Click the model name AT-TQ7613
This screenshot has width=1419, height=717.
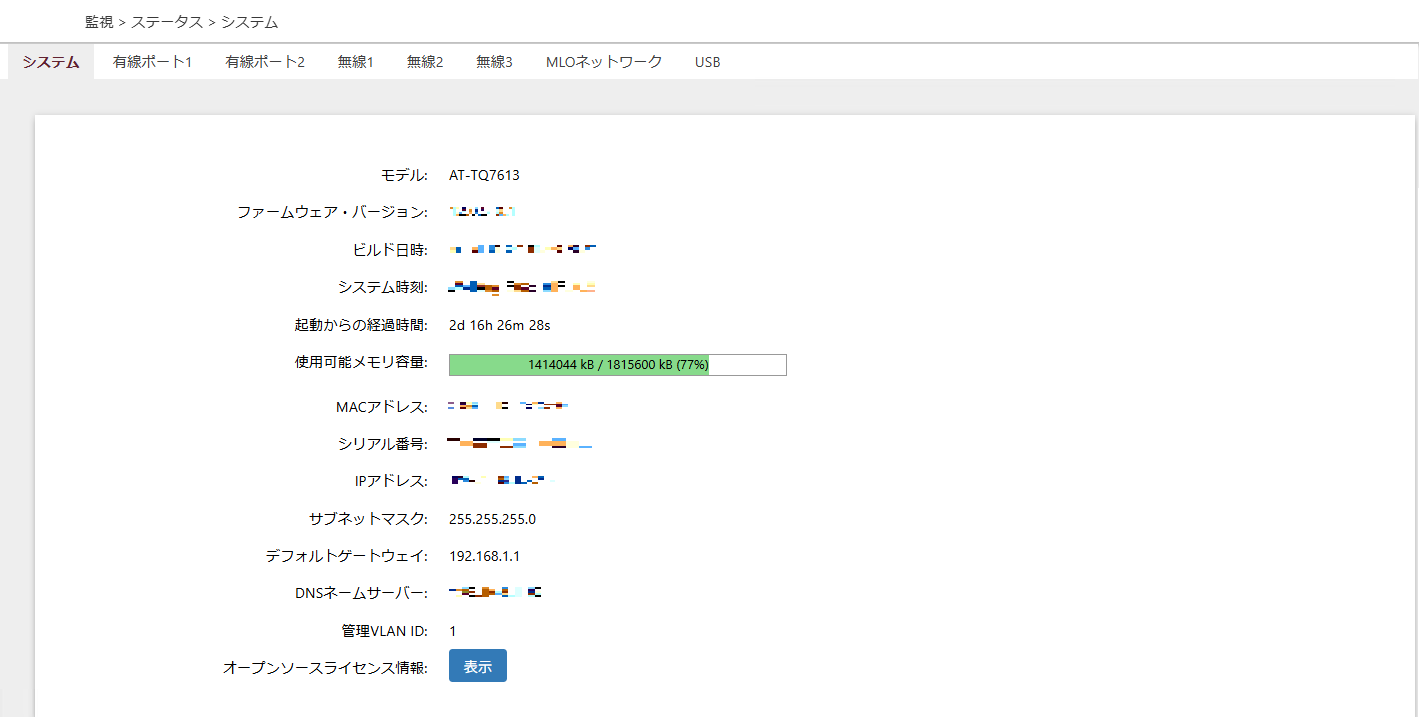(484, 175)
